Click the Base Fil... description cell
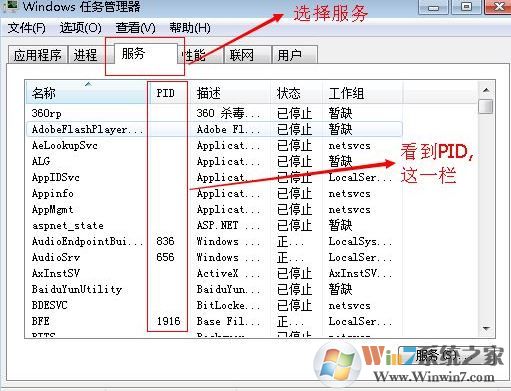 (x=228, y=321)
